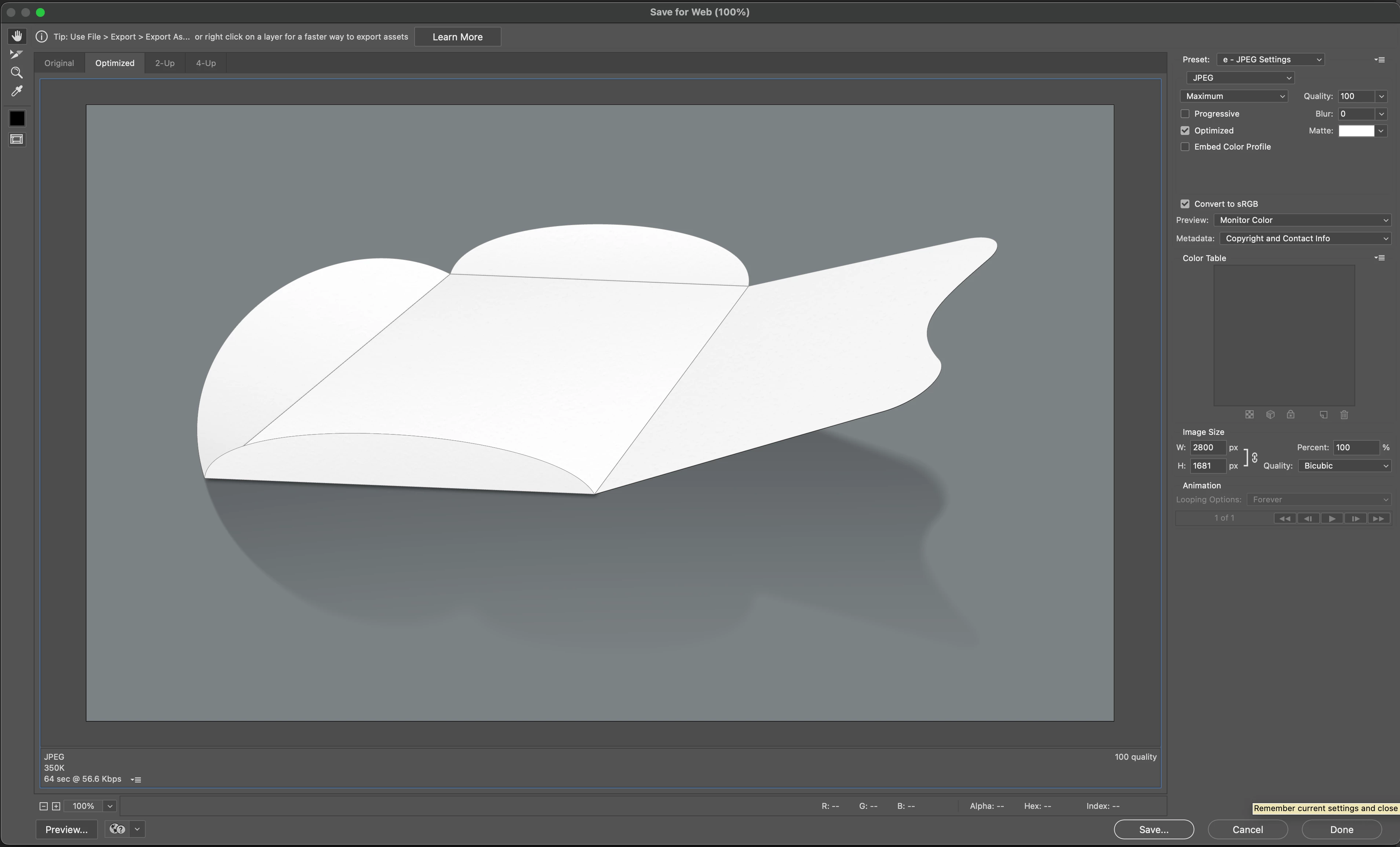The image size is (1400, 847).
Task: Expand the Bicubic resample quality dropdown
Action: click(1344, 466)
